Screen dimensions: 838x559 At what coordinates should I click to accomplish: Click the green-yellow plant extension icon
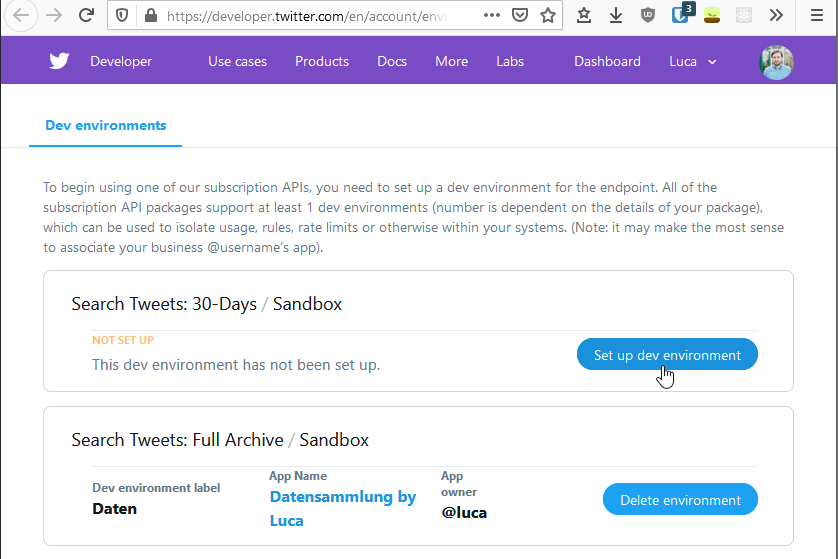(x=712, y=15)
